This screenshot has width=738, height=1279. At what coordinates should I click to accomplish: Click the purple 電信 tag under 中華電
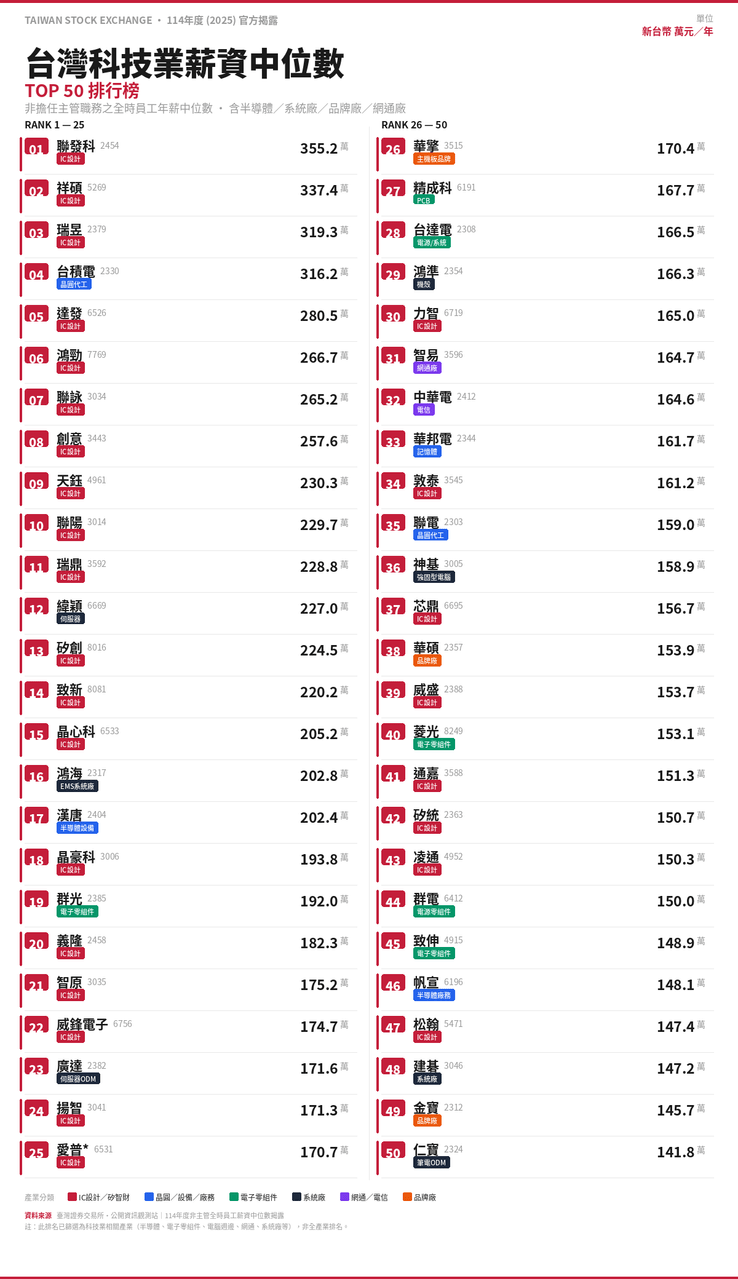[424, 410]
